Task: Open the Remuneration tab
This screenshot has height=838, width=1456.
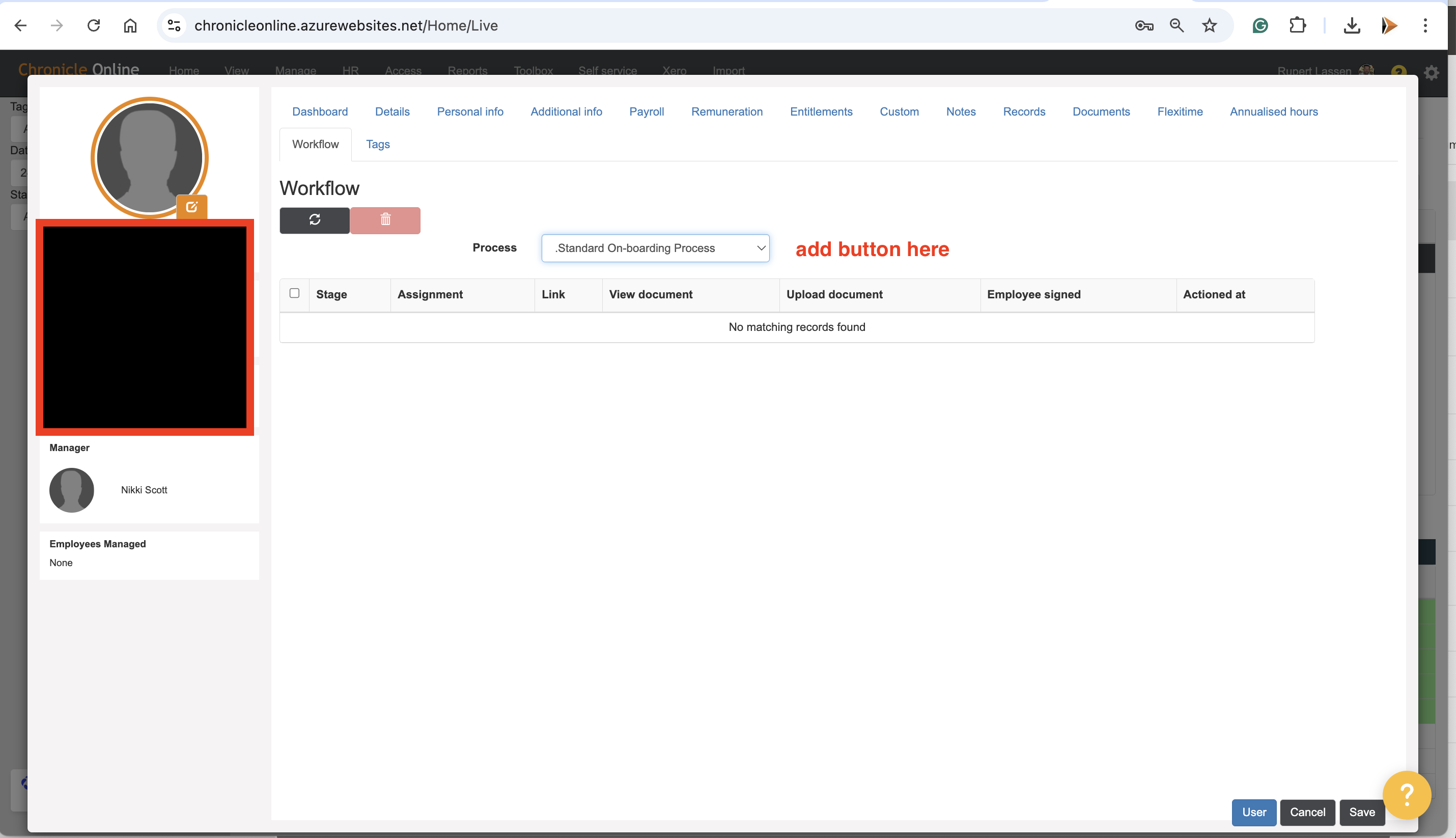Action: click(726, 111)
